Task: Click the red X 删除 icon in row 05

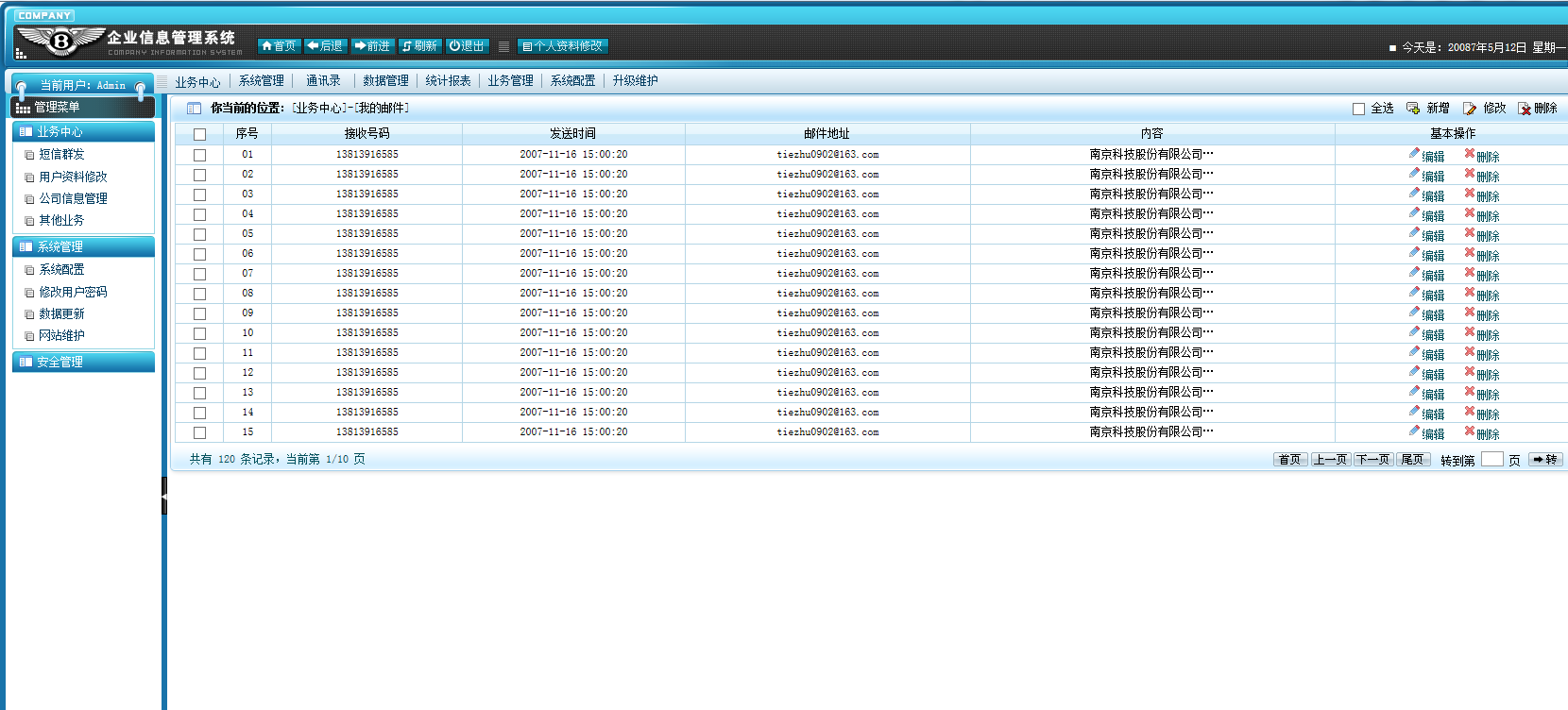Action: [1470, 233]
